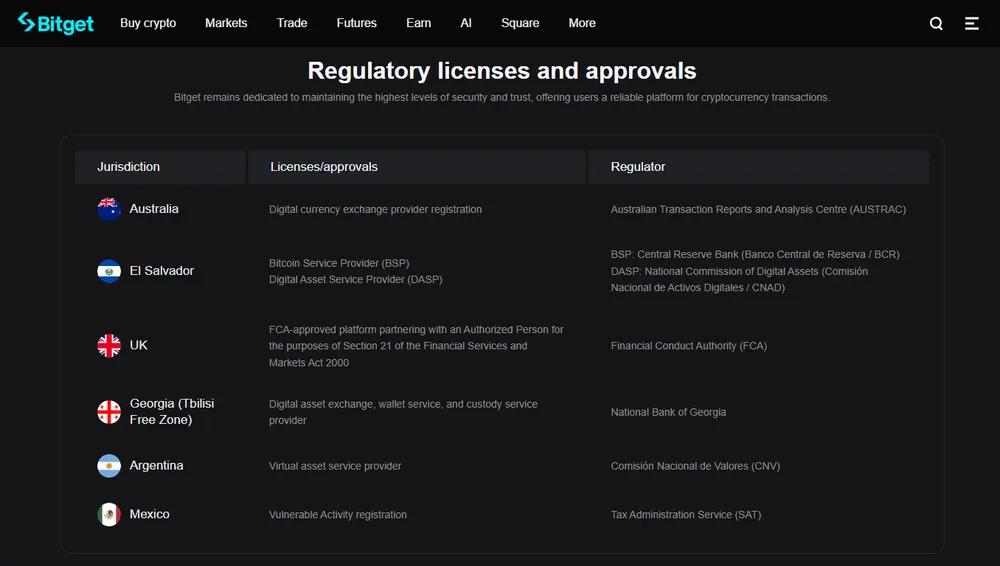Open the Buy crypto menu
This screenshot has height=566, width=1000.
click(x=148, y=23)
